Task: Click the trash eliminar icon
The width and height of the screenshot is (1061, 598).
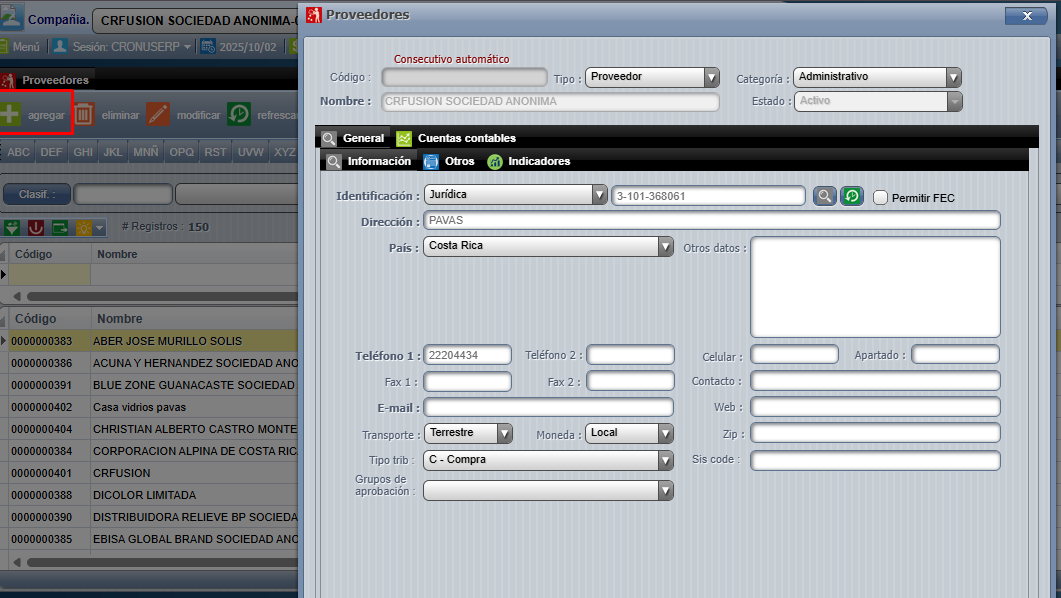Action: tap(84, 114)
